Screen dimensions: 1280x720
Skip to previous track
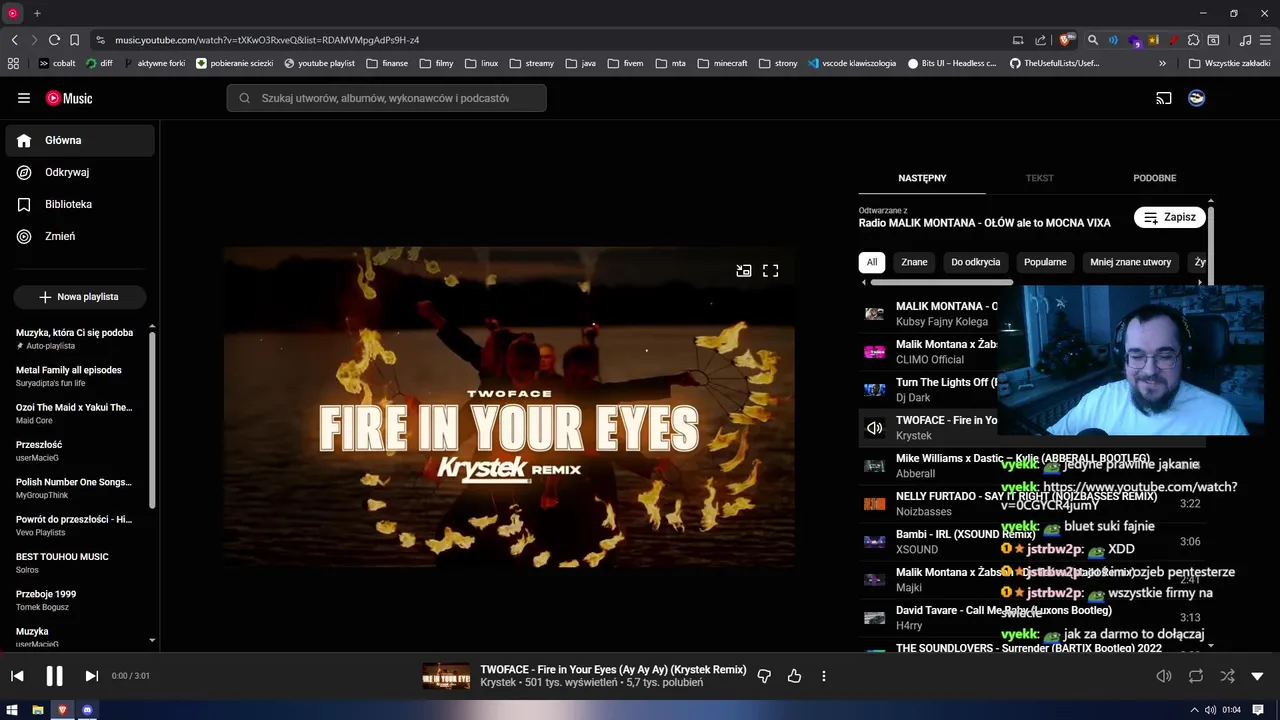click(17, 676)
